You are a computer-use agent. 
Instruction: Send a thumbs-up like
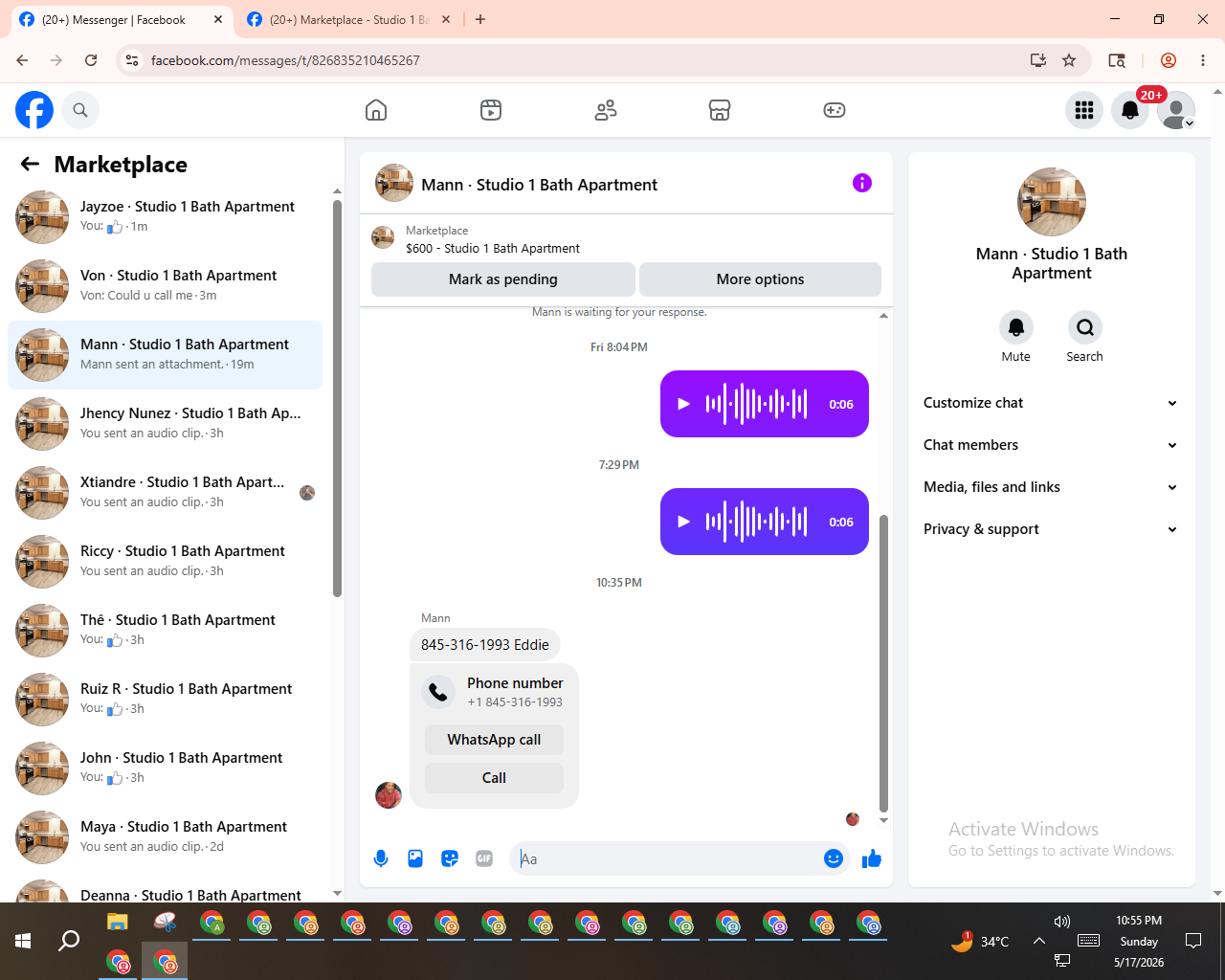pyautogui.click(x=872, y=858)
